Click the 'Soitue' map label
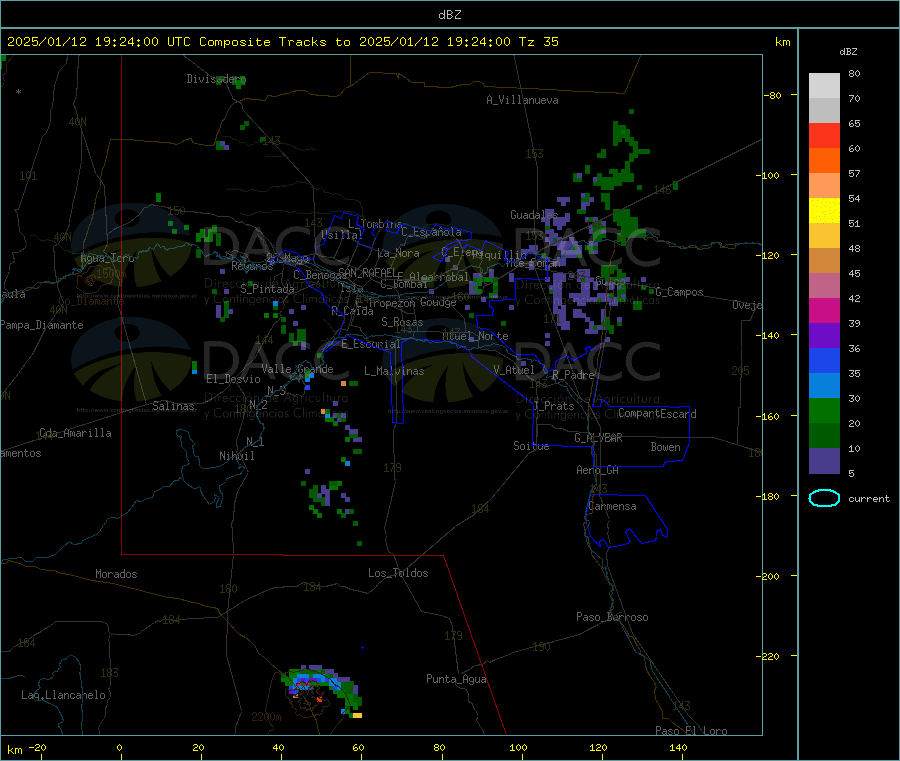This screenshot has width=900, height=761. (x=531, y=446)
